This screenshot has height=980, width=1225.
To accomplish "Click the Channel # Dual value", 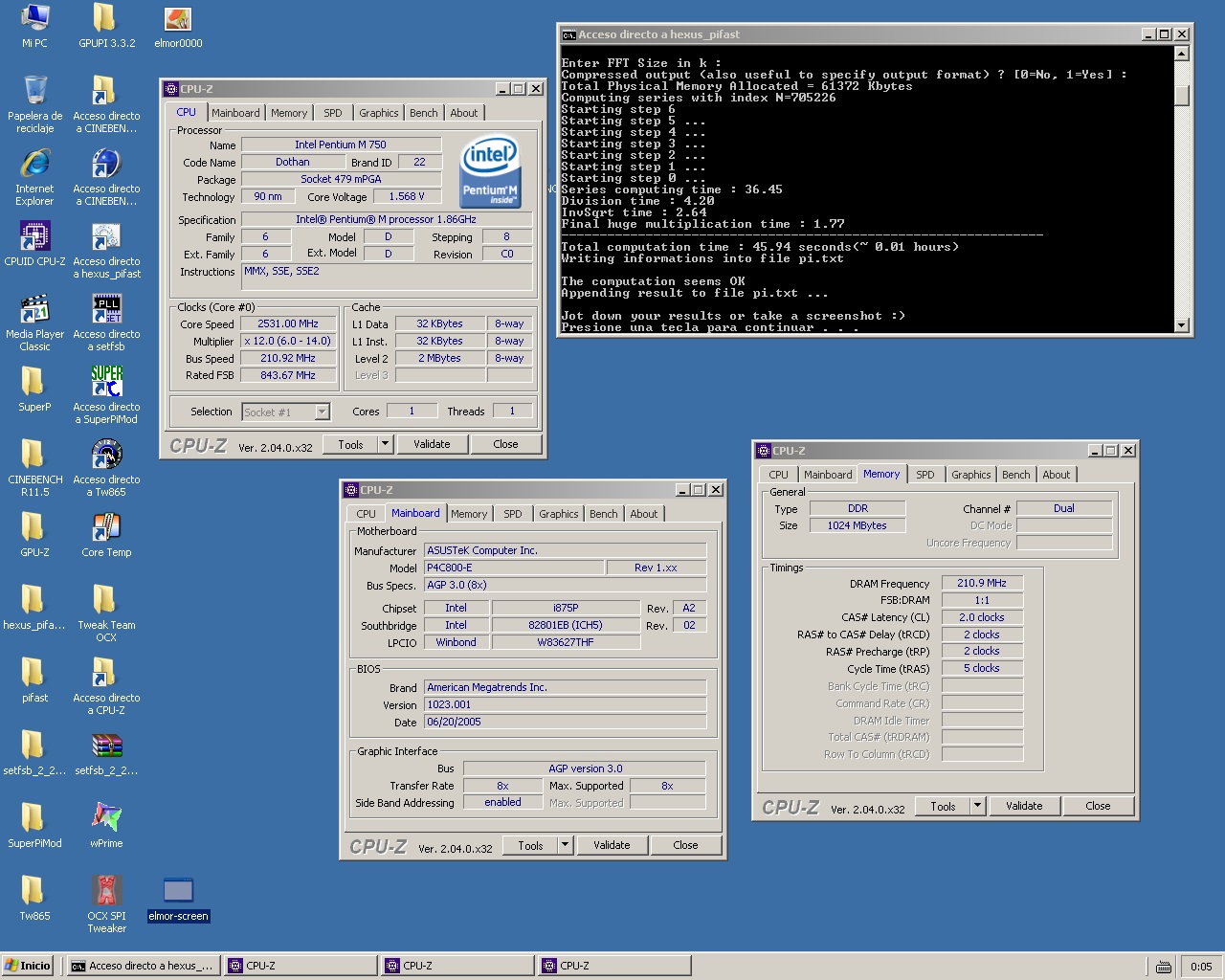I will pos(1064,508).
